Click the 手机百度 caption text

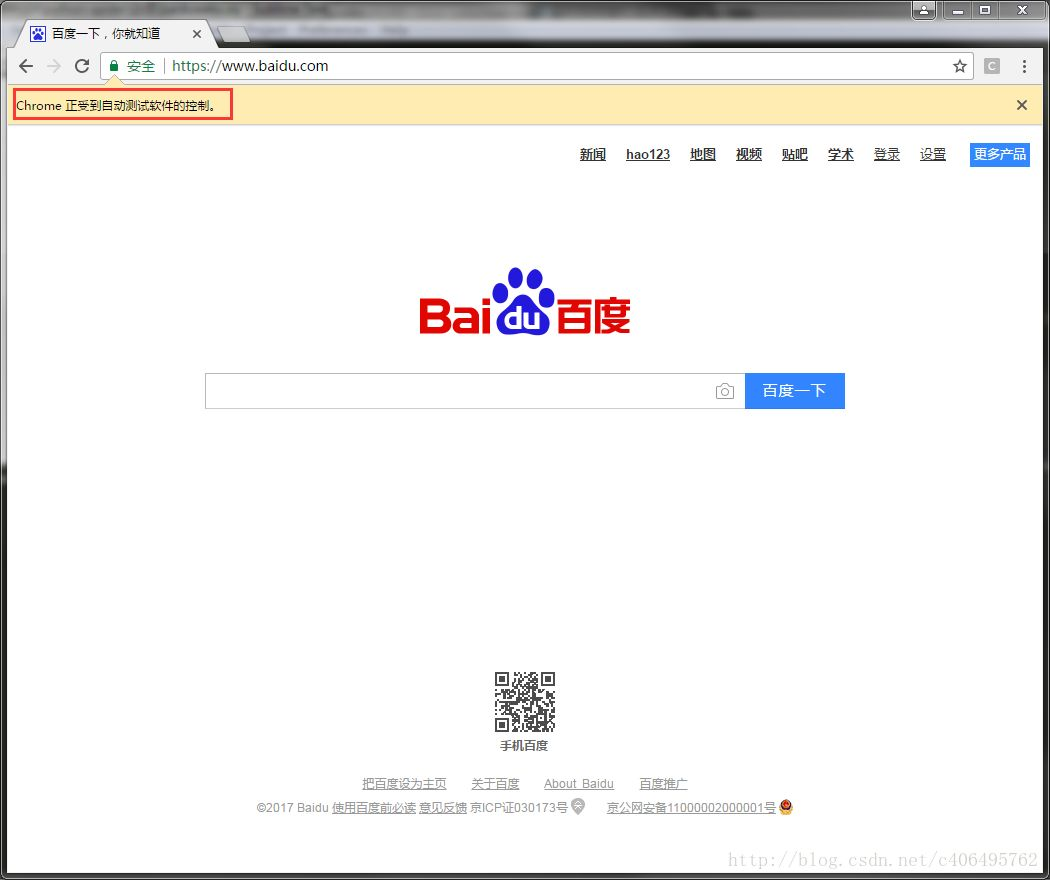click(524, 745)
